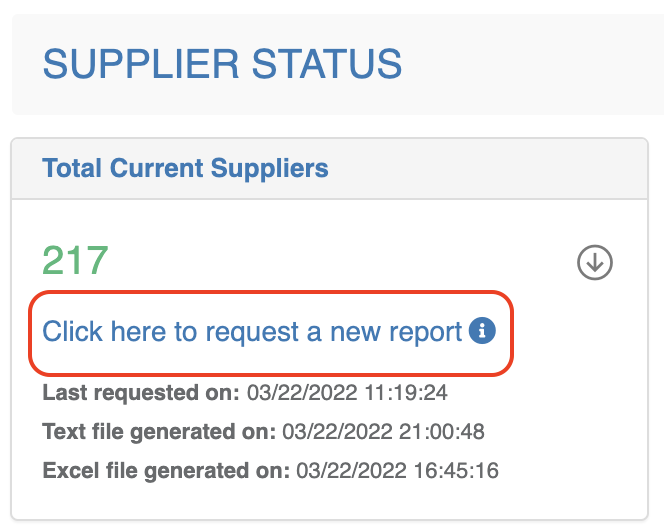Click here to request a new report
The height and width of the screenshot is (532, 664).
pos(252,332)
